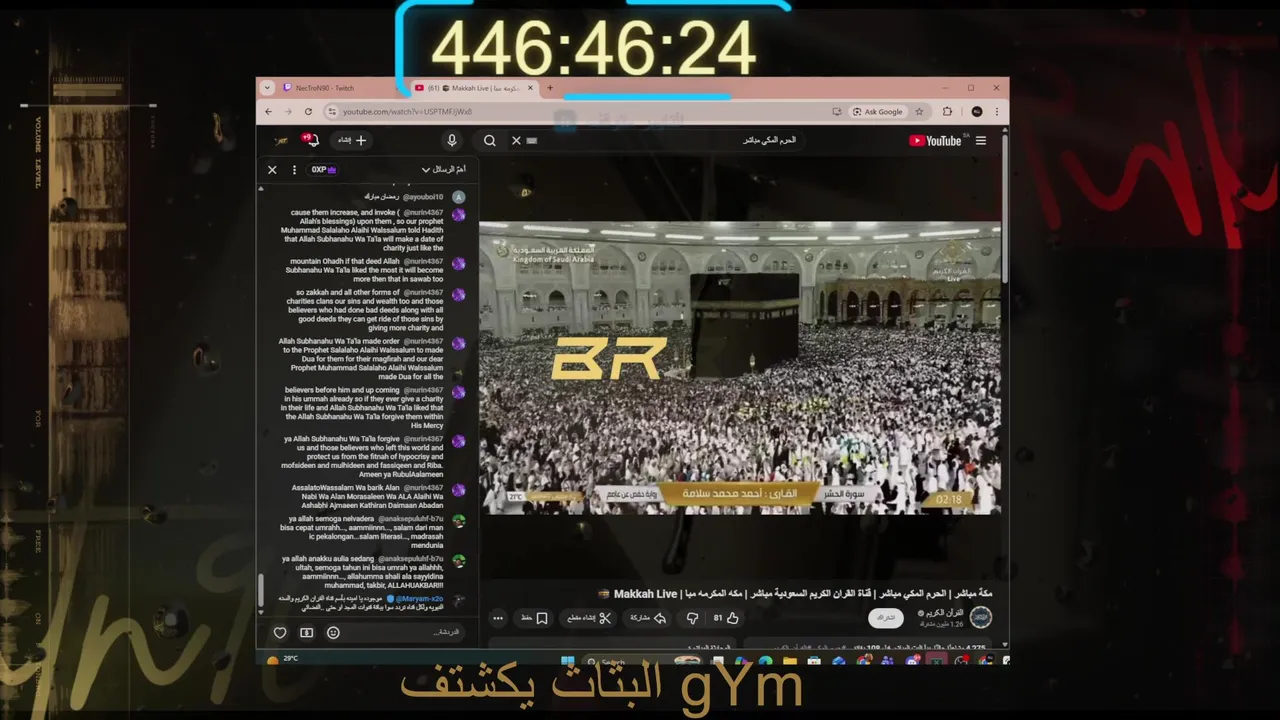Open the YouTube hamburger guide menu
The width and height of the screenshot is (1280, 720).
coord(981,140)
